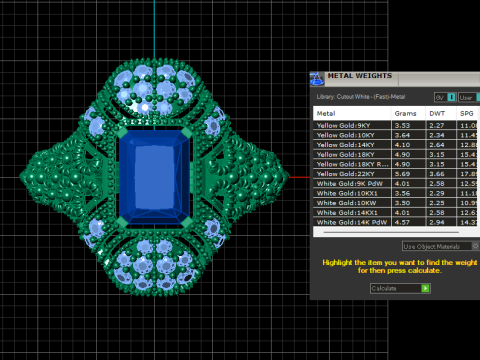Click the Metal column header

352,113
